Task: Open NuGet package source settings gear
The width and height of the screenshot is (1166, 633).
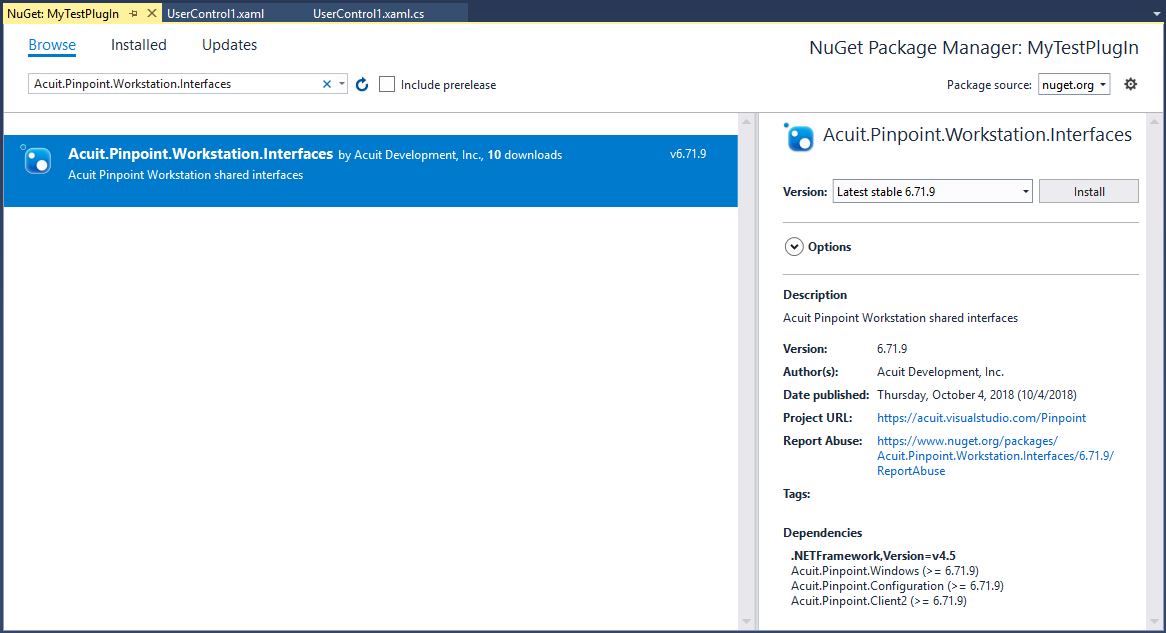Action: pyautogui.click(x=1130, y=84)
